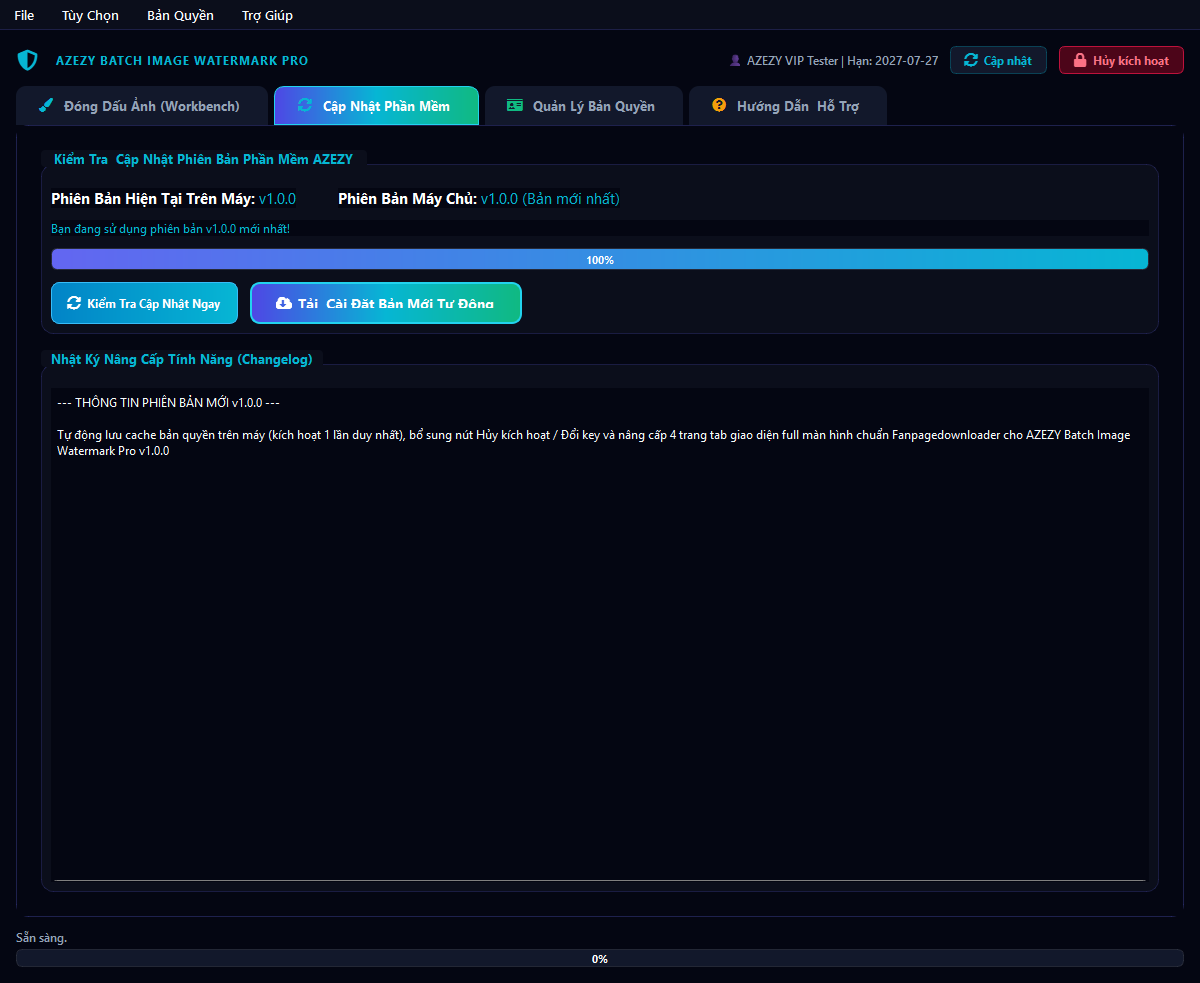Viewport: 1200px width, 983px height.
Task: Click the Cập nhật button in the header
Action: 998,60
